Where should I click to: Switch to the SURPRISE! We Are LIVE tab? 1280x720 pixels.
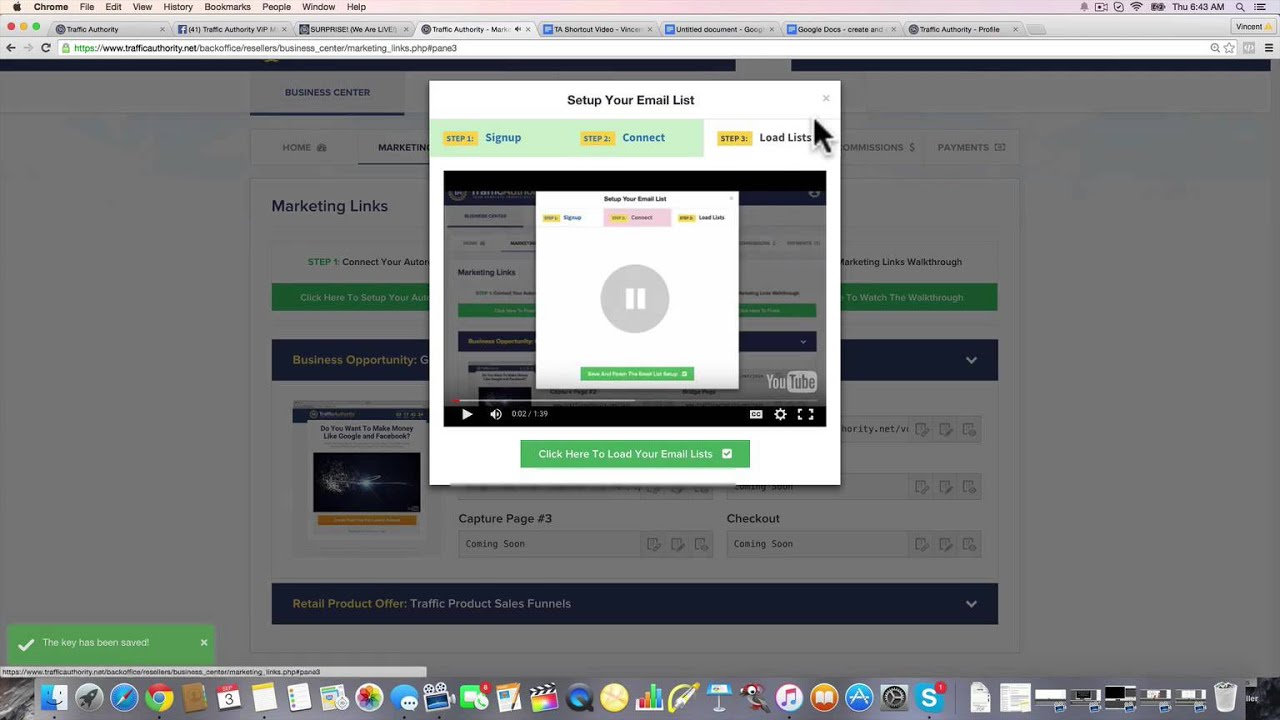[x=353, y=29]
